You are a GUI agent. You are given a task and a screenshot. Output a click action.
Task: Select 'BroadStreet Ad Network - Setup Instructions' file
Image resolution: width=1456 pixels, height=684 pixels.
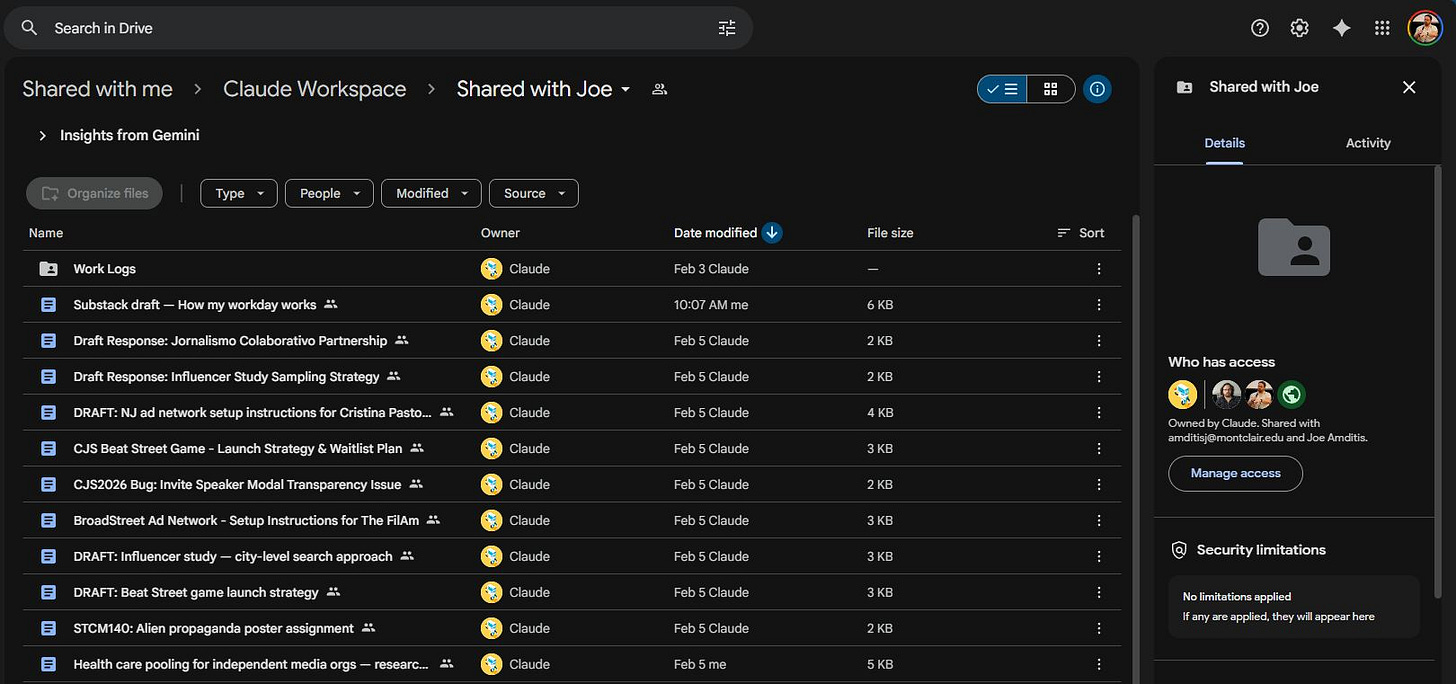tap(246, 520)
